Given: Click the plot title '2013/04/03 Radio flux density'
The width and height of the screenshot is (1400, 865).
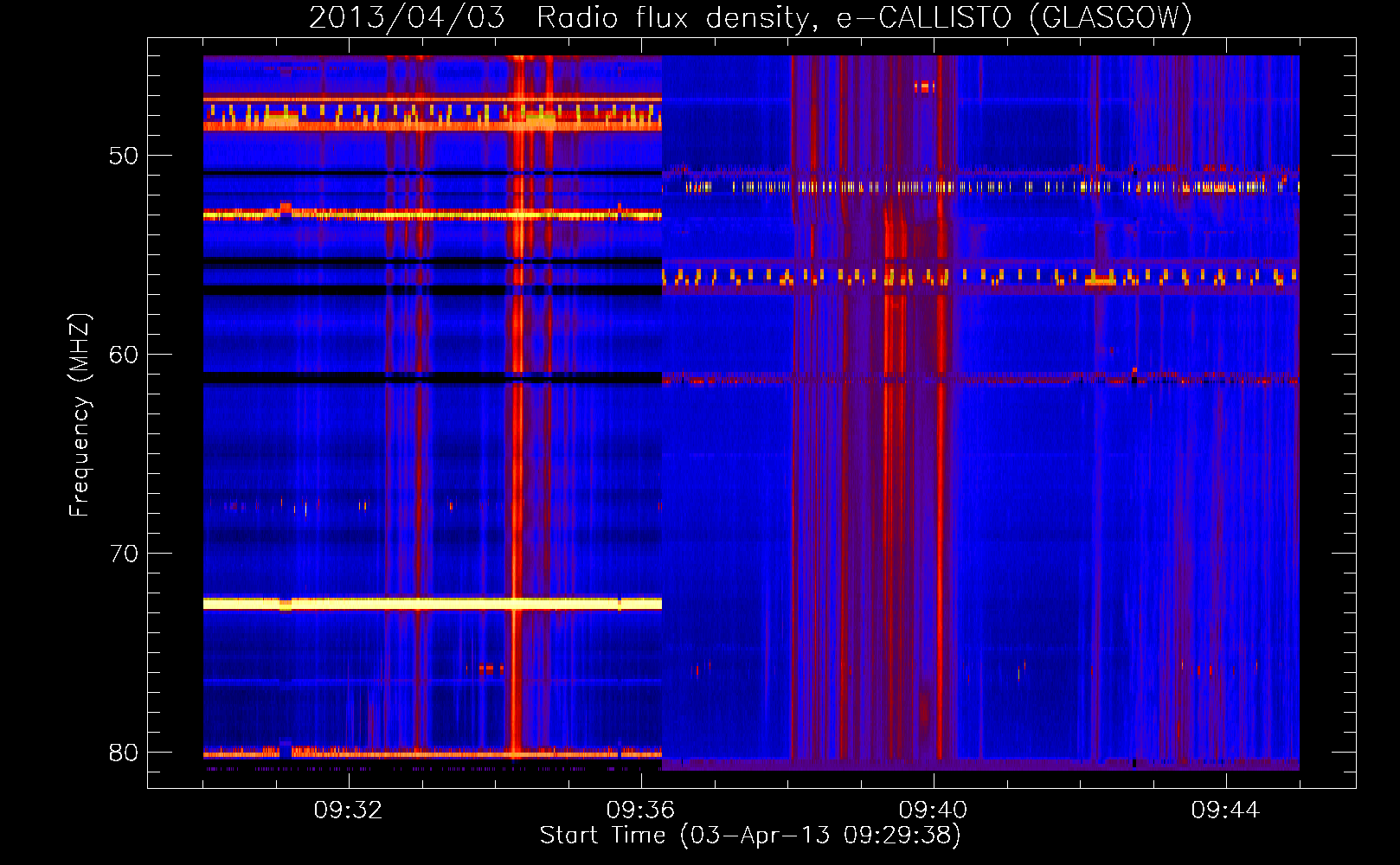Looking at the screenshot, I should [750, 17].
